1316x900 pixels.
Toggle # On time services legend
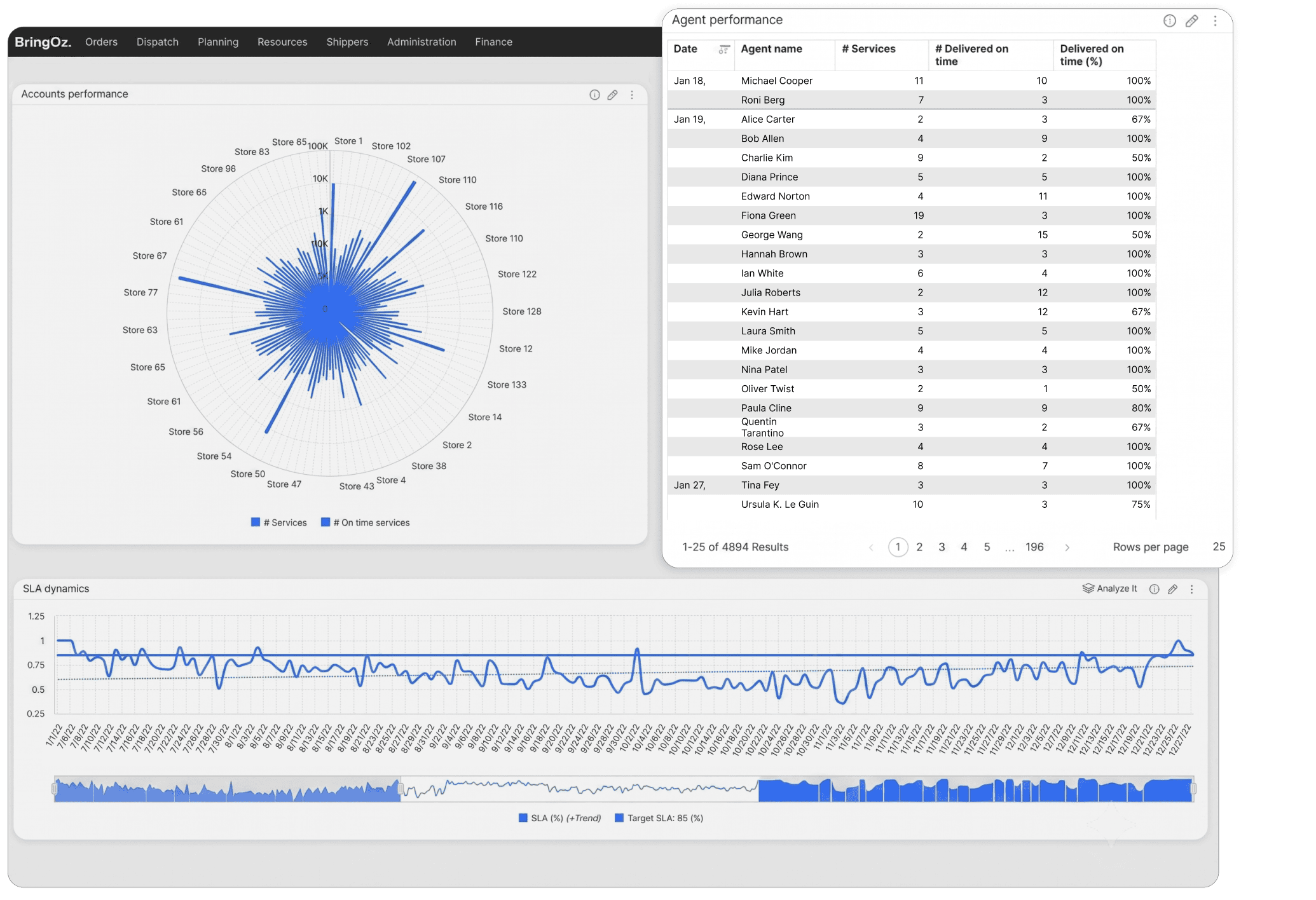[x=366, y=522]
